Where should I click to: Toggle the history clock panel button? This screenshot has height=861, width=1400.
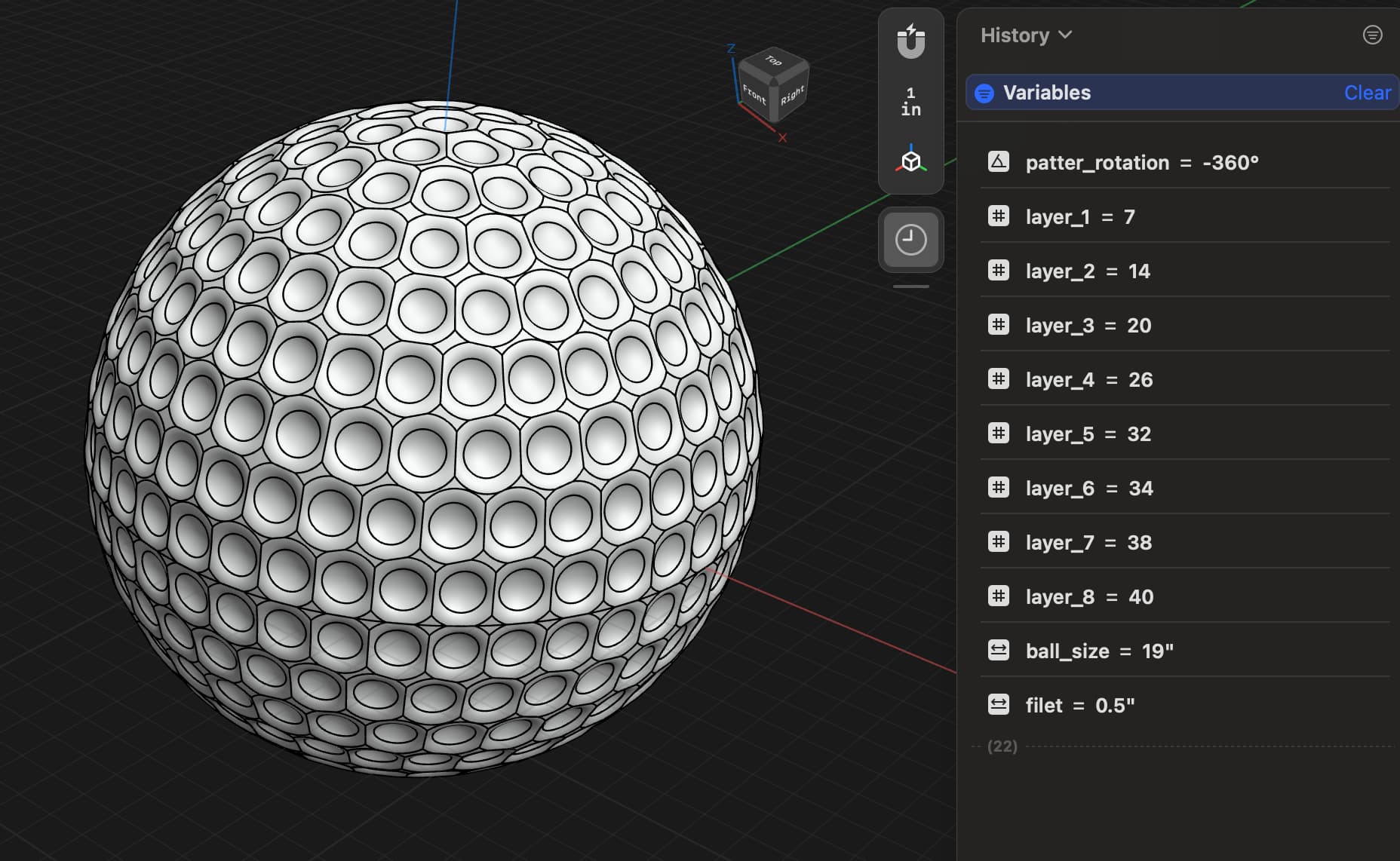(910, 240)
